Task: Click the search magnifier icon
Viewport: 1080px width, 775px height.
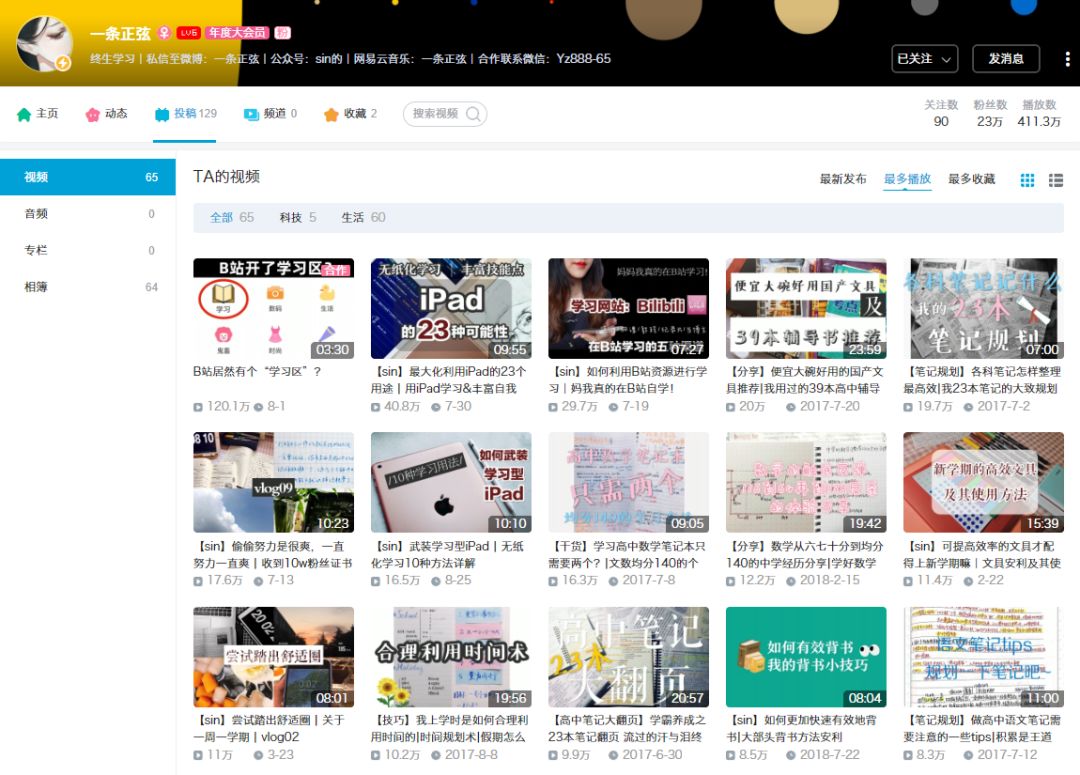Action: pyautogui.click(x=473, y=114)
